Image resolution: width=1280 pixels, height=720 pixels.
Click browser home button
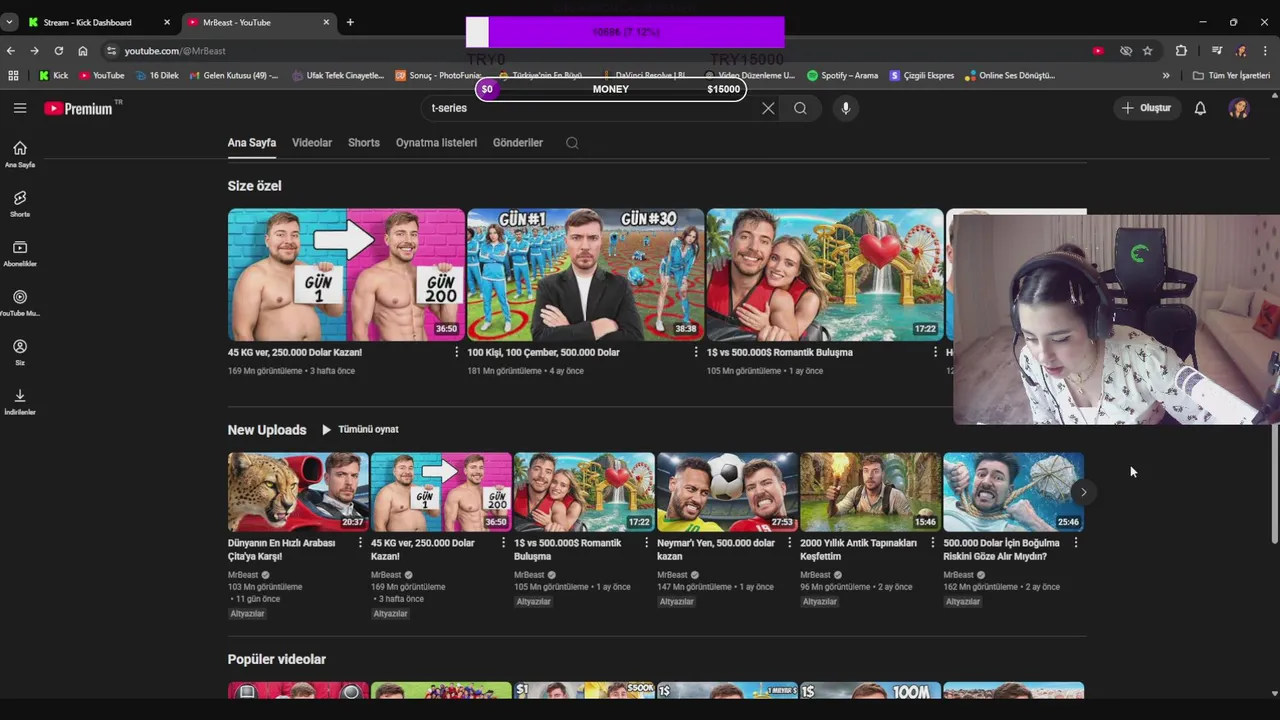pos(82,51)
